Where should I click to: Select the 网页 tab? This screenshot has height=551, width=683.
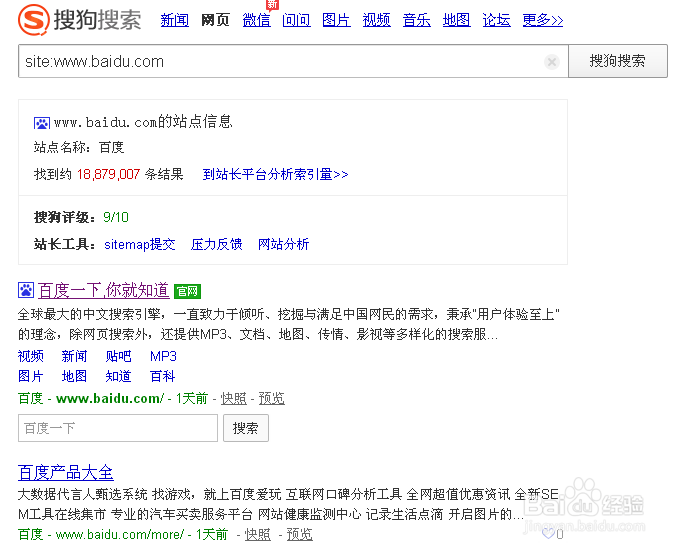[215, 20]
